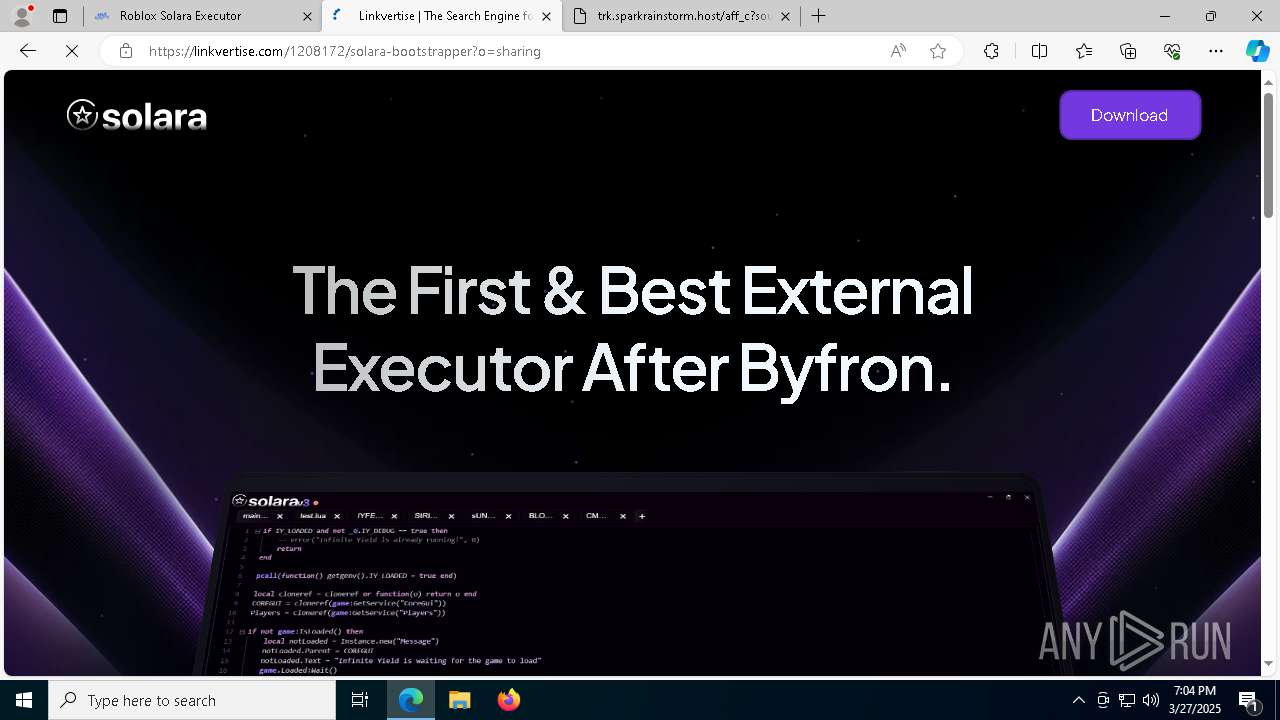Open Edge Settings and more menu
The image size is (1280, 720).
point(1216,51)
